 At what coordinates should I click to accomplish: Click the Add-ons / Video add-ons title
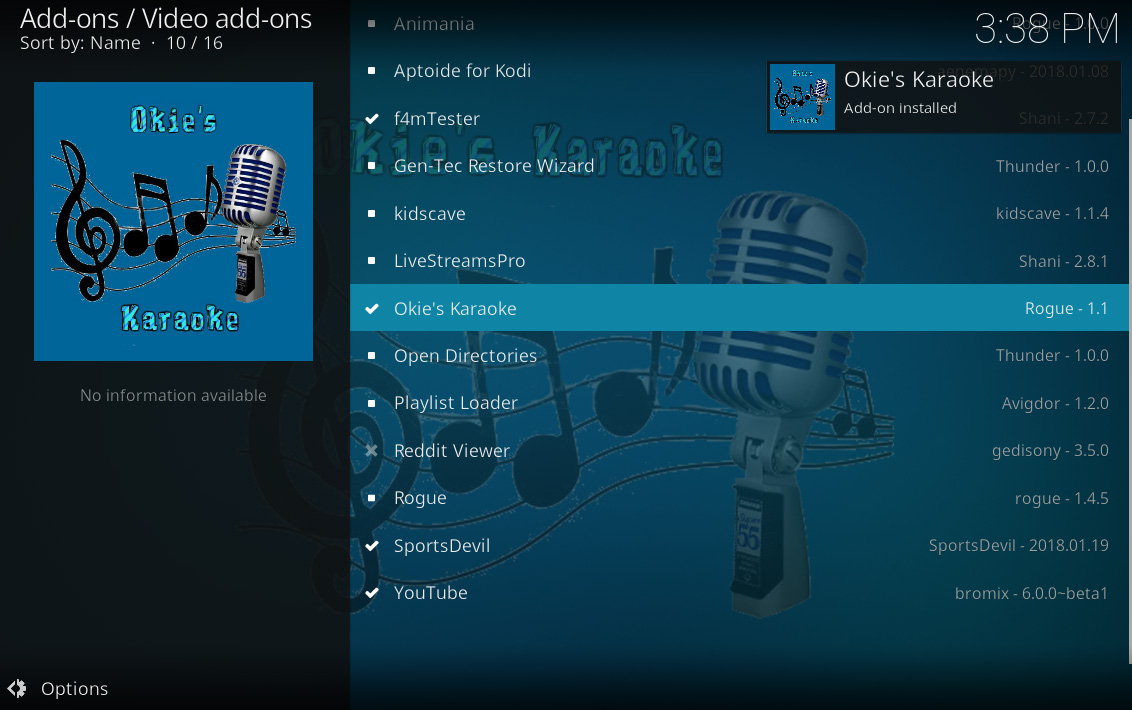tap(166, 19)
